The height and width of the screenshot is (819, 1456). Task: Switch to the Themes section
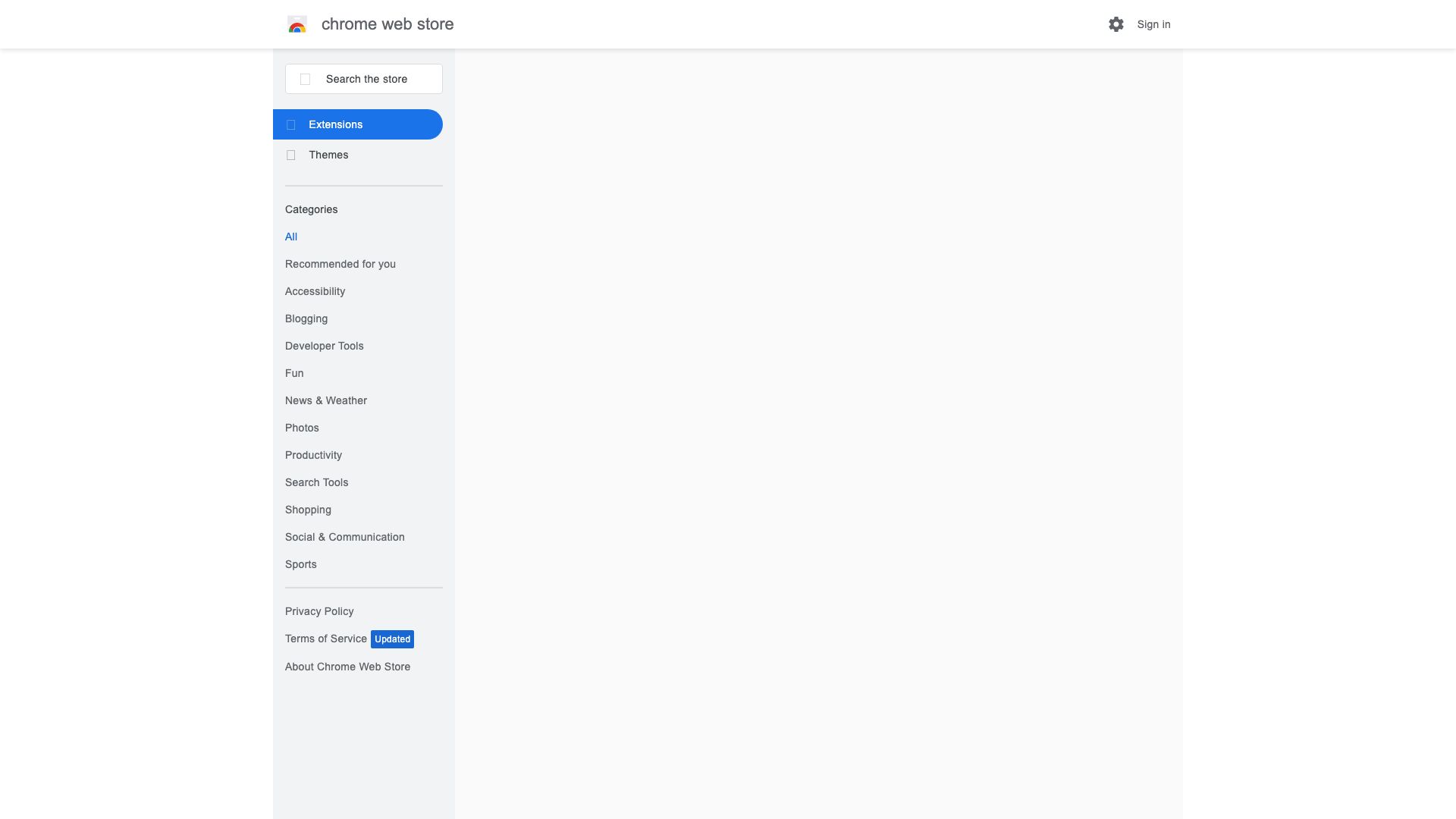pos(328,155)
